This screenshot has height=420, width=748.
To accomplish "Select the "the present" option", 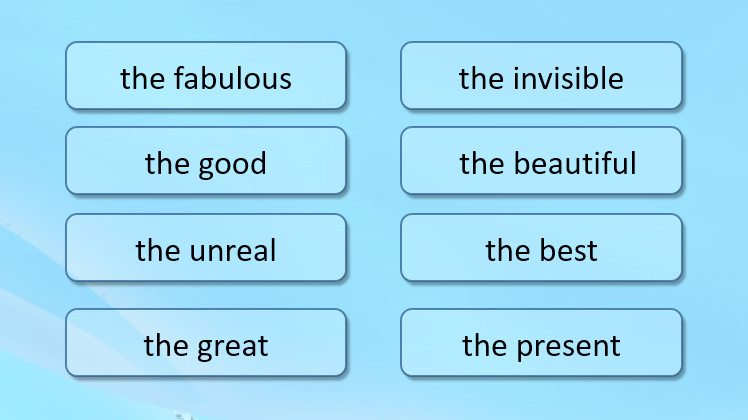I will coord(541,343).
